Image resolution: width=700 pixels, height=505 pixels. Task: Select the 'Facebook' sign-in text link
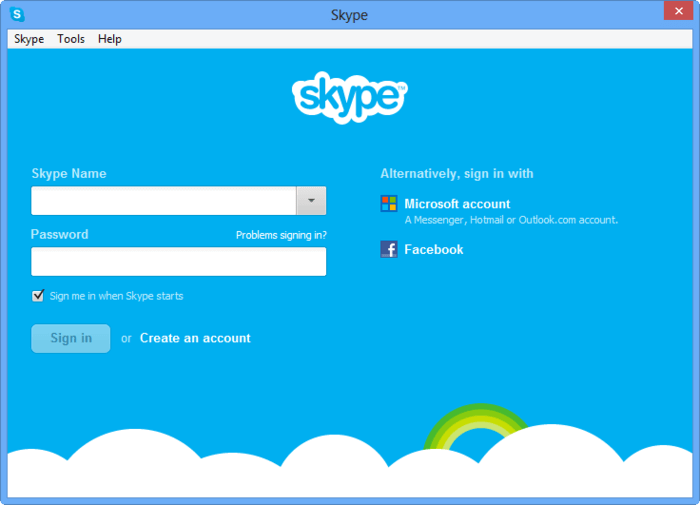click(434, 249)
